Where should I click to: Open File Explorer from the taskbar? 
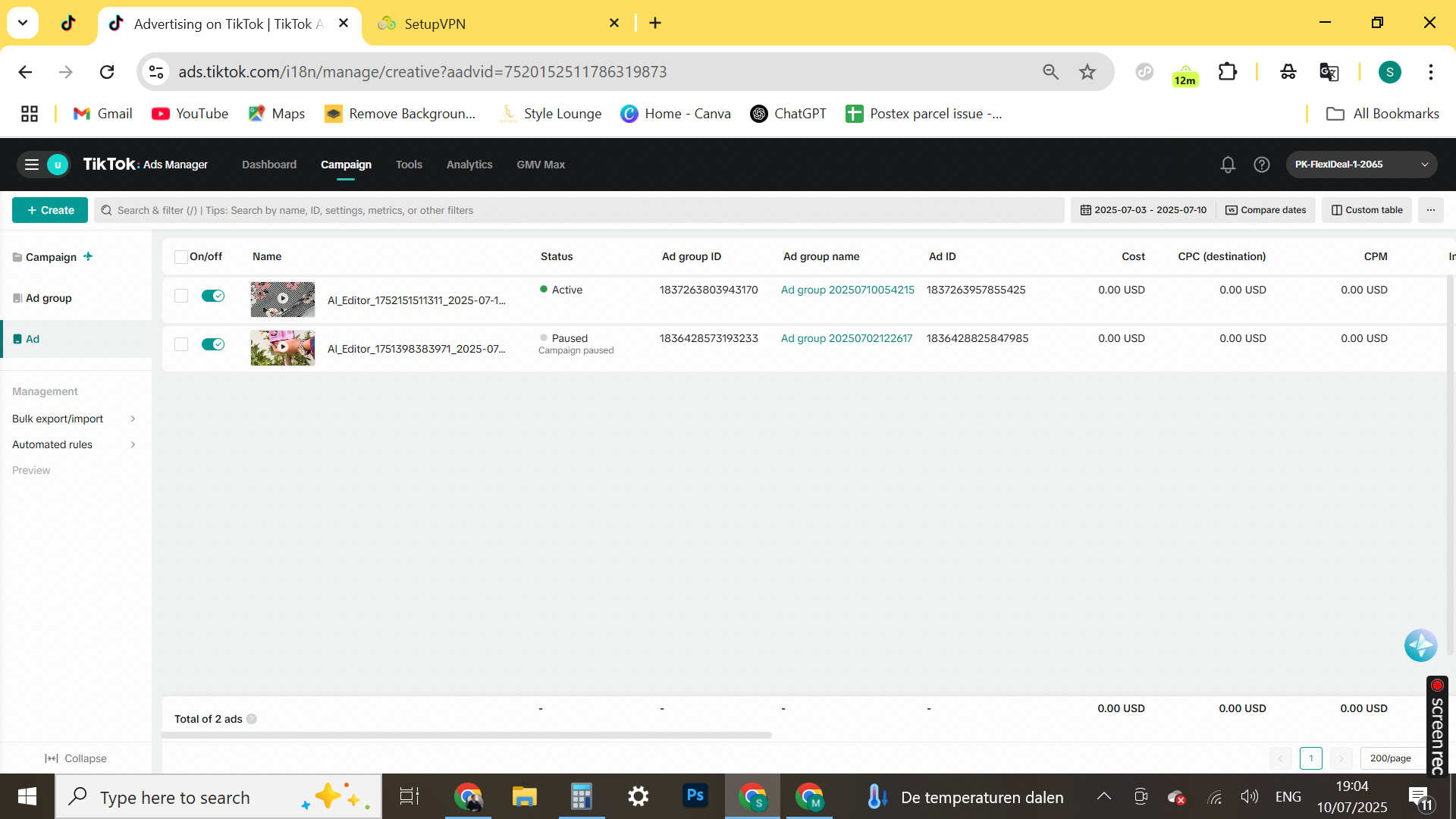point(524,796)
